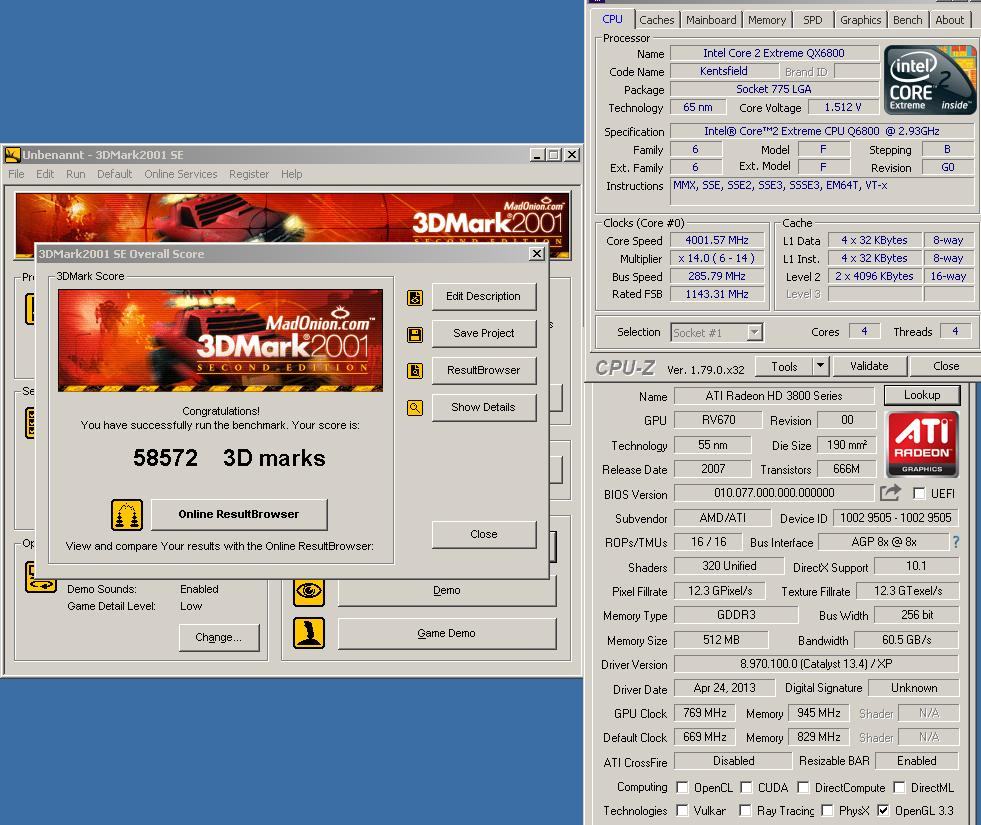Click the ResultBrowser button
Image resolution: width=981 pixels, height=825 pixels.
tap(484, 370)
